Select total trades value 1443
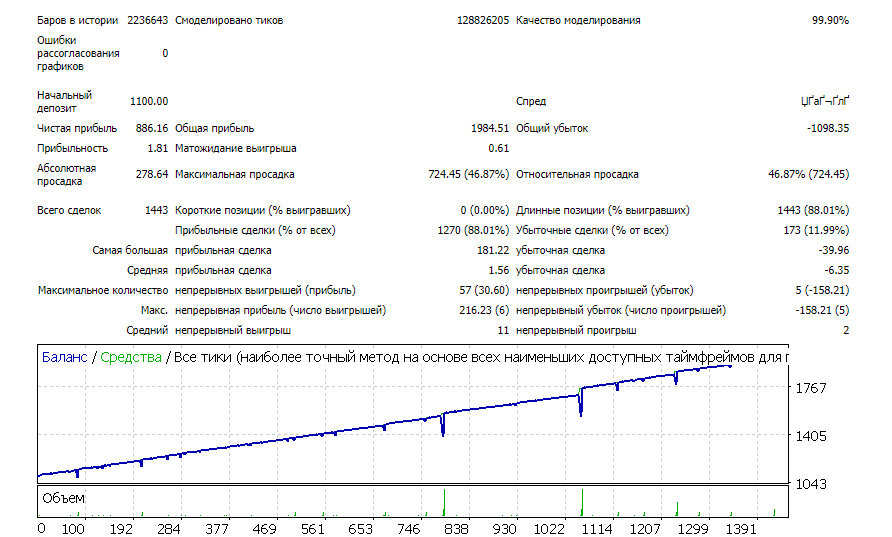 point(156,210)
